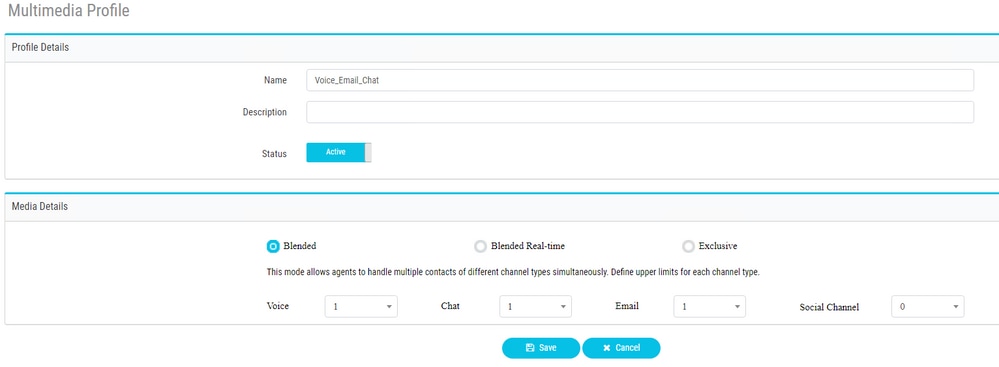The height and width of the screenshot is (367, 999).
Task: Click the Save button
Action: [x=541, y=348]
